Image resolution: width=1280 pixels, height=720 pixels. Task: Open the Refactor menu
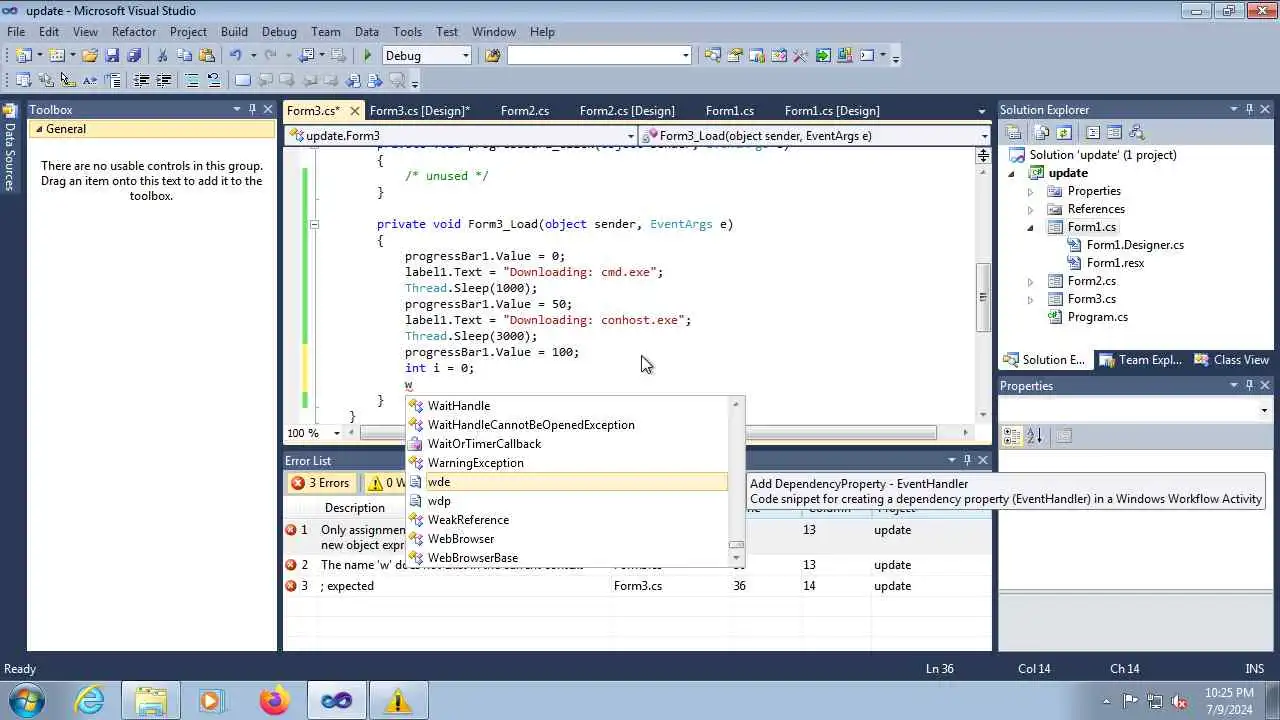coord(134,32)
